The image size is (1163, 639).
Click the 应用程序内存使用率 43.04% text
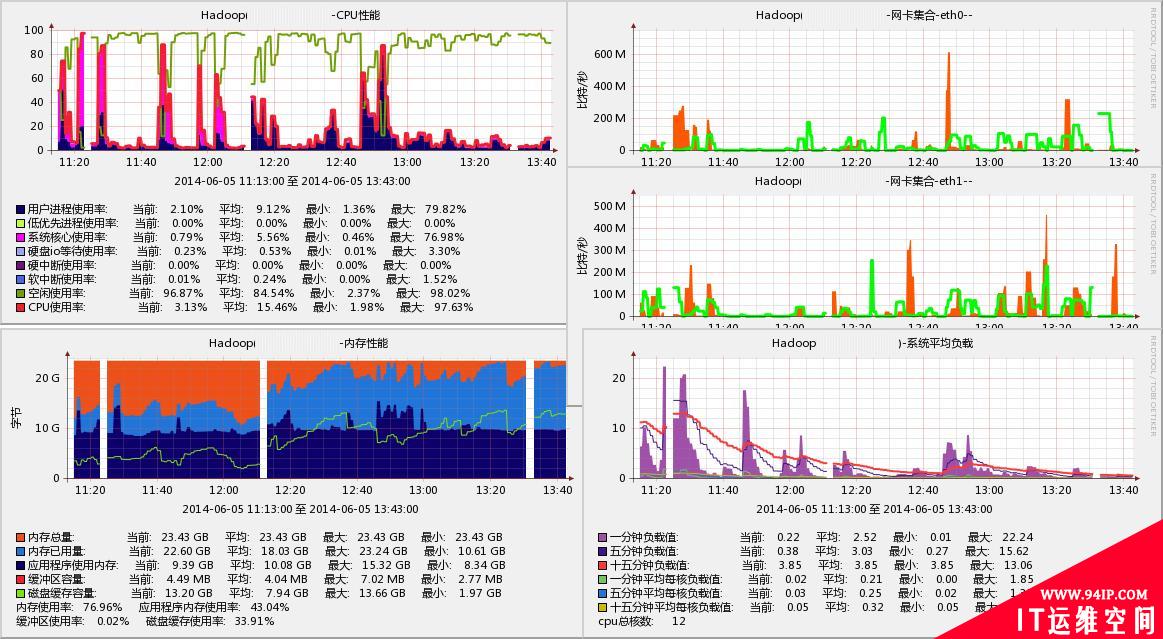pos(214,607)
